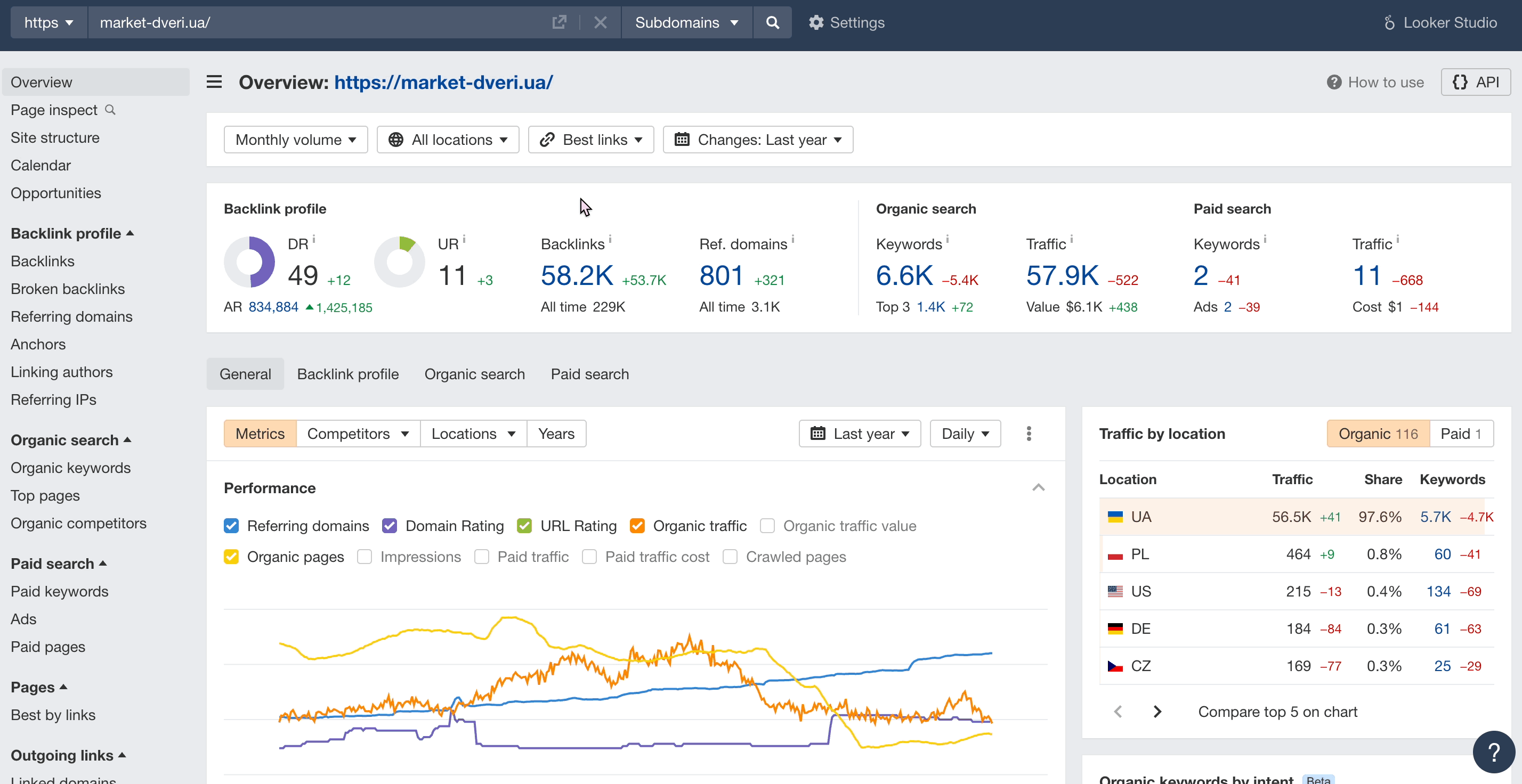Open the sidebar hamburger menu icon

coord(213,81)
